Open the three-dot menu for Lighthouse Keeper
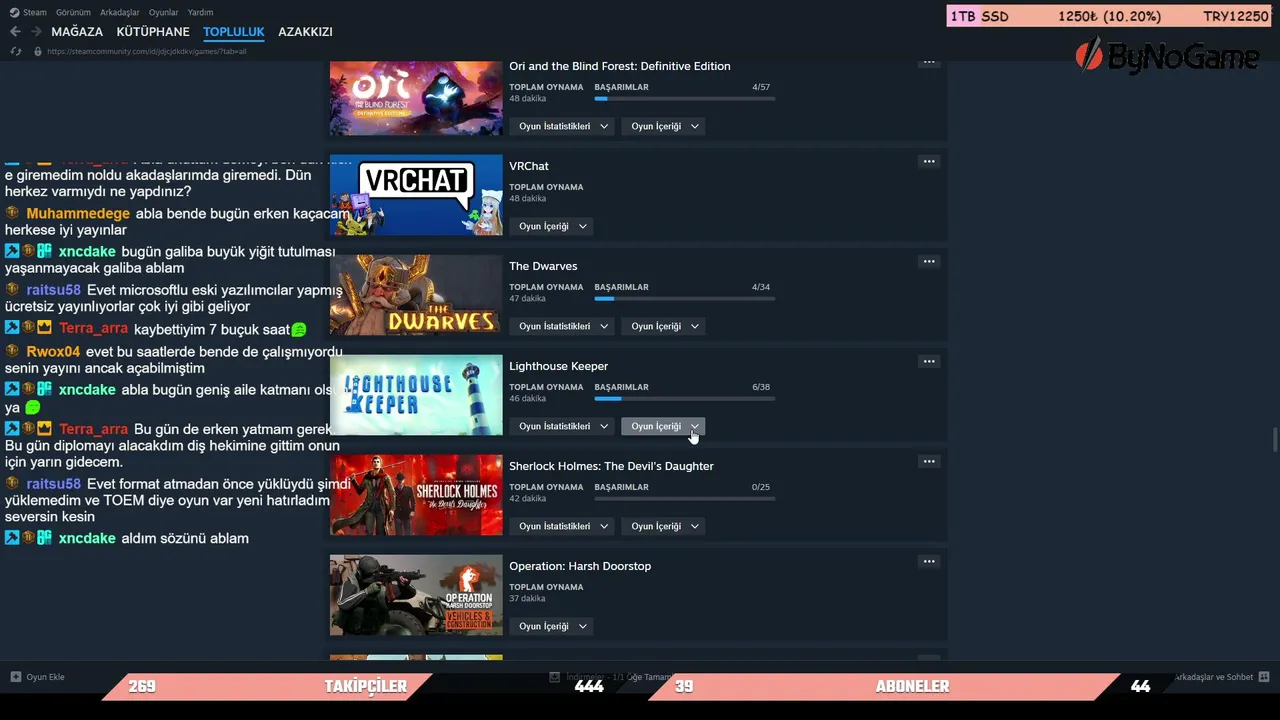 929,362
